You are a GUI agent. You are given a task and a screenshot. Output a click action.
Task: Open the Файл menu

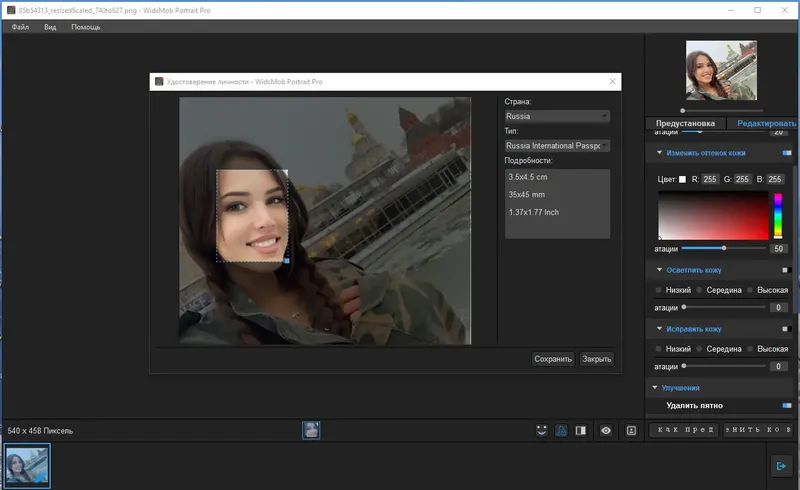click(x=20, y=27)
